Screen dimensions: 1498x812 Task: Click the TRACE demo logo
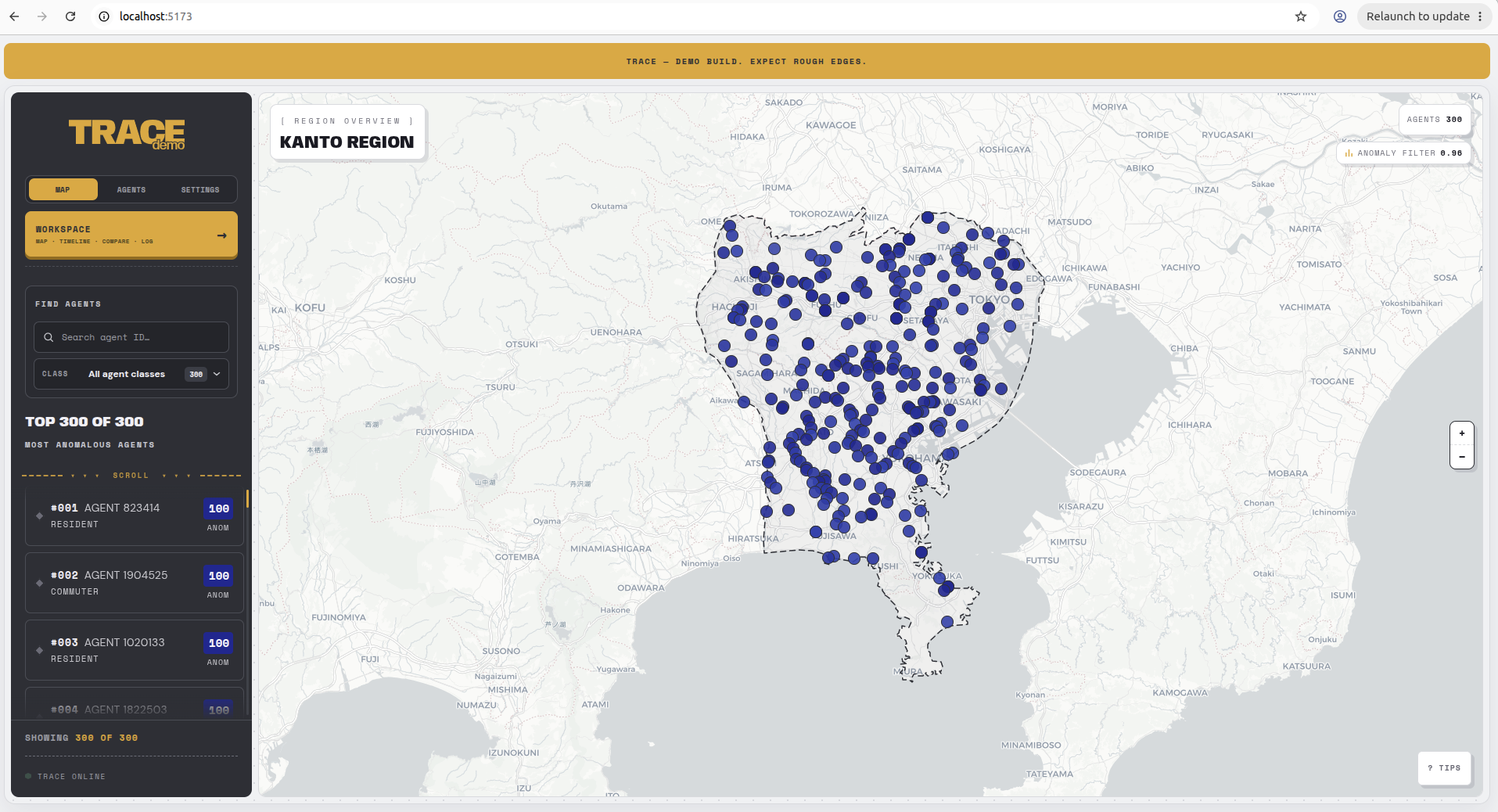click(x=128, y=134)
